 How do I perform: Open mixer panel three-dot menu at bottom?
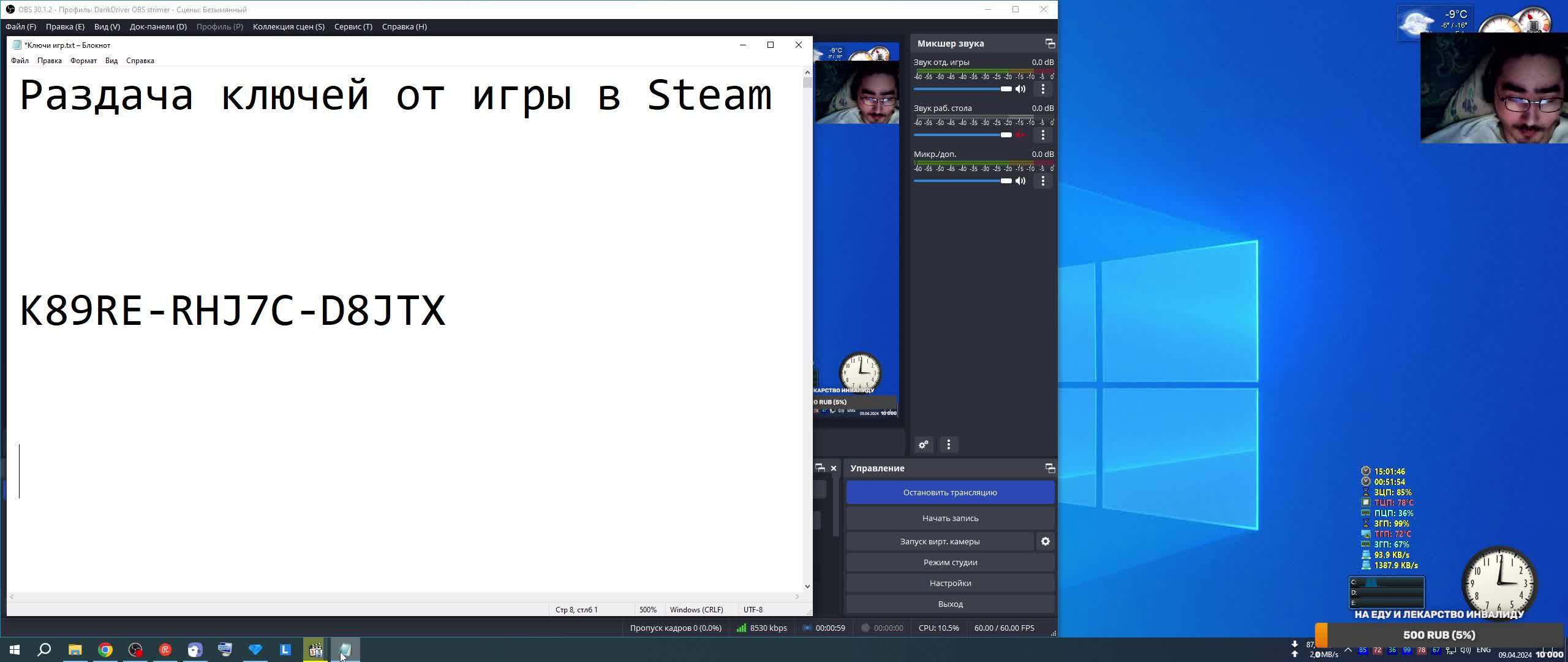[x=949, y=444]
